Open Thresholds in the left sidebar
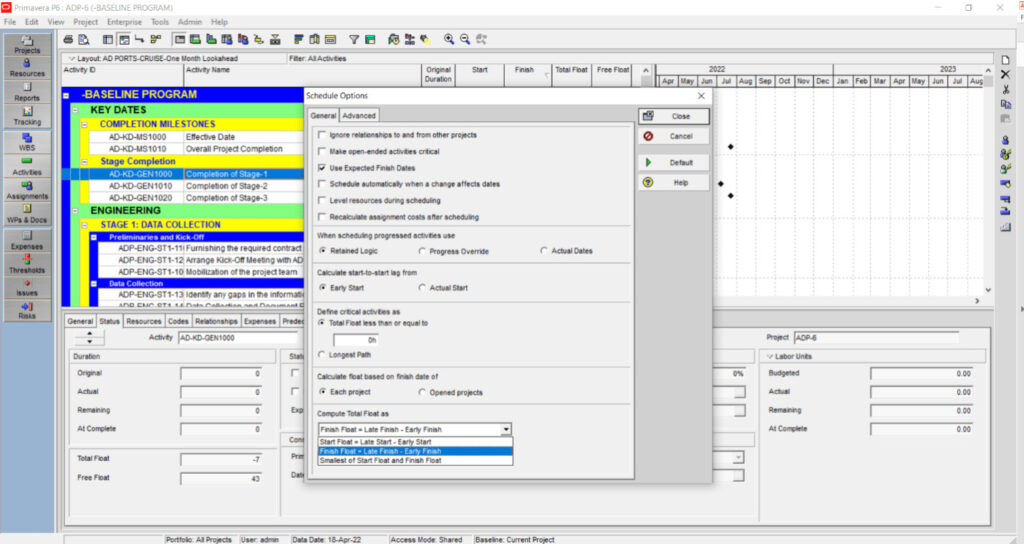 [x=27, y=264]
